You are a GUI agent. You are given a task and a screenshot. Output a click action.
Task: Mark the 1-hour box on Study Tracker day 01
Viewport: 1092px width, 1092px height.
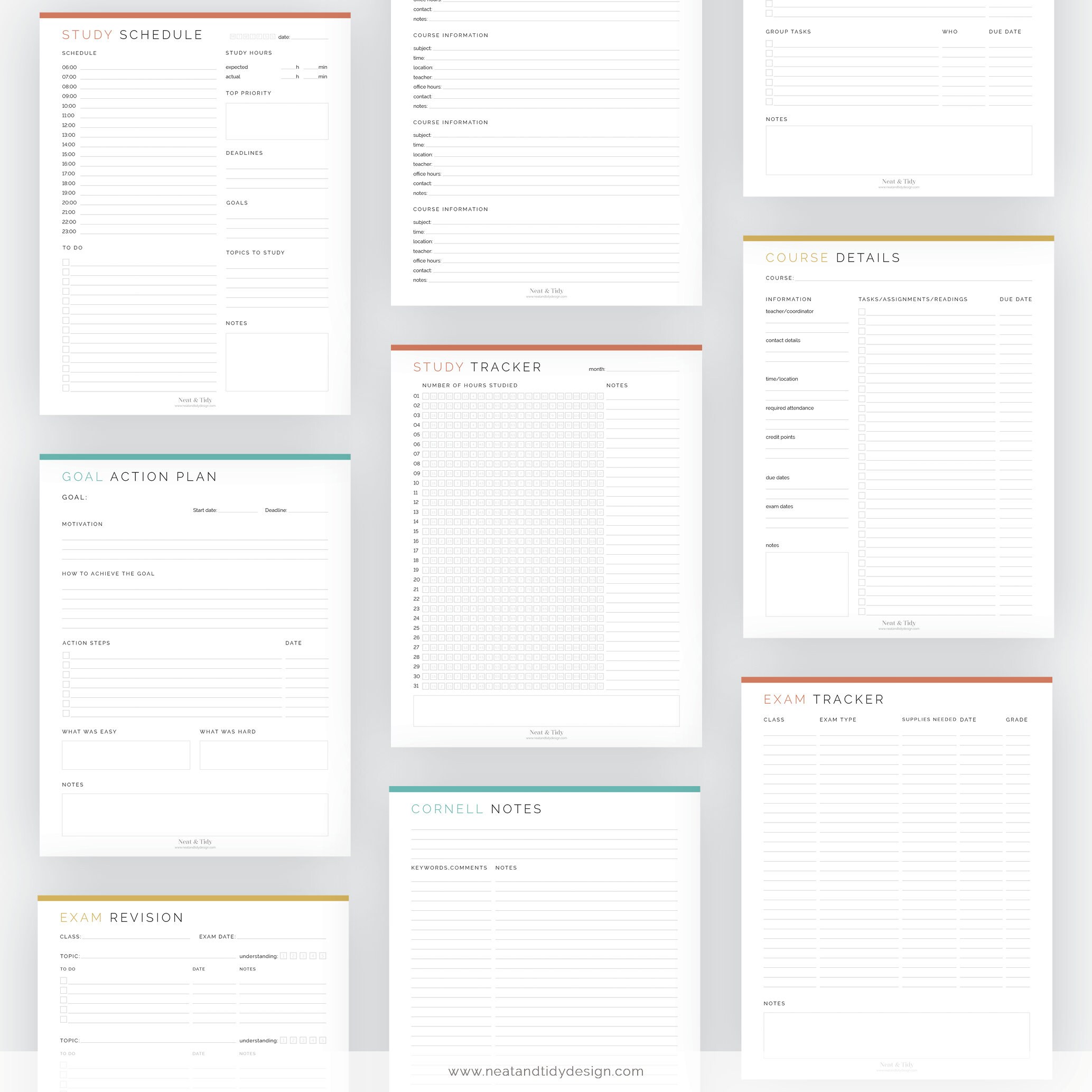426,396
